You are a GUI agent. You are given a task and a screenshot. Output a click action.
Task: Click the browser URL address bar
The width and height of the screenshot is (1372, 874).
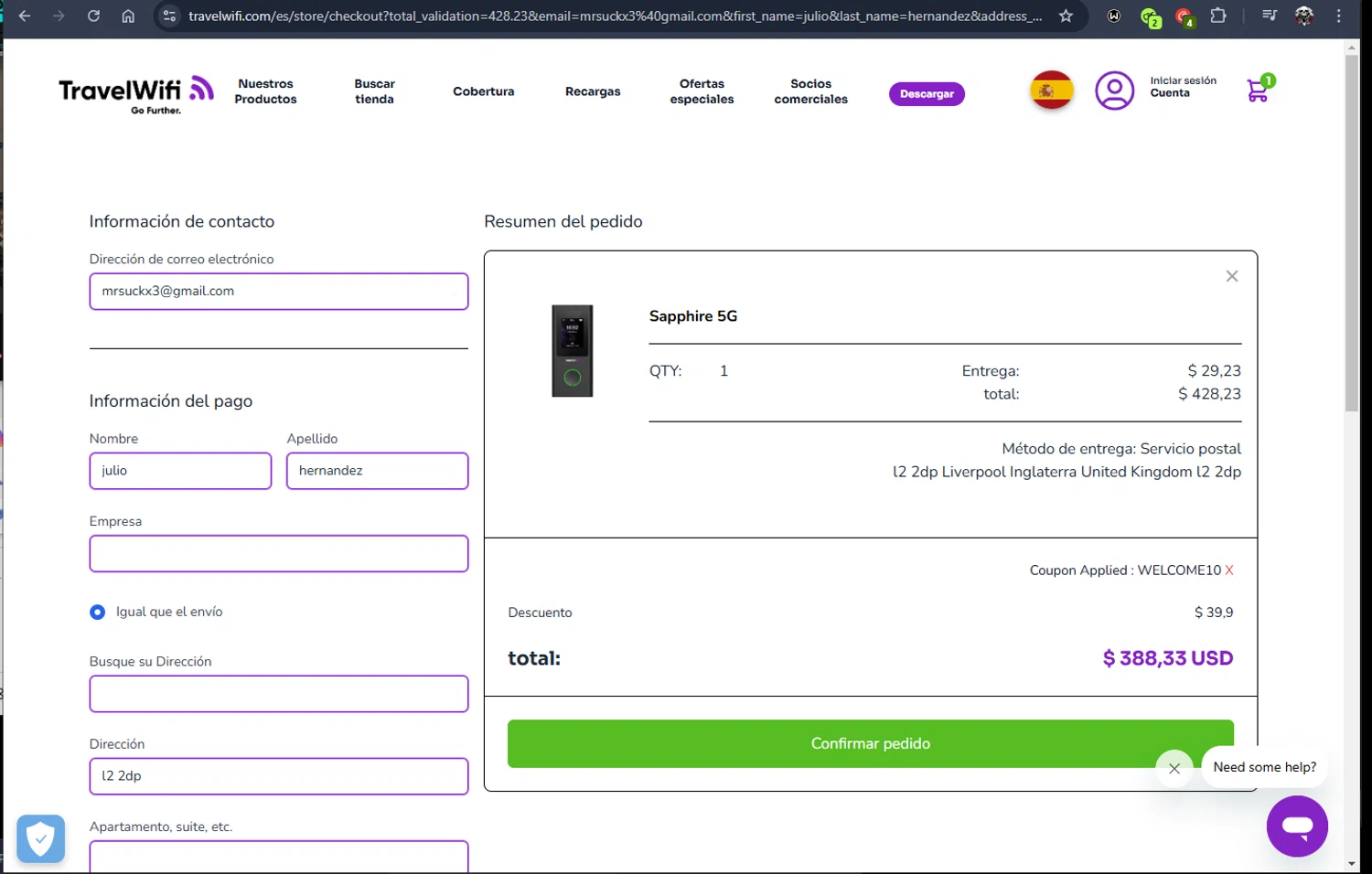tap(615, 16)
